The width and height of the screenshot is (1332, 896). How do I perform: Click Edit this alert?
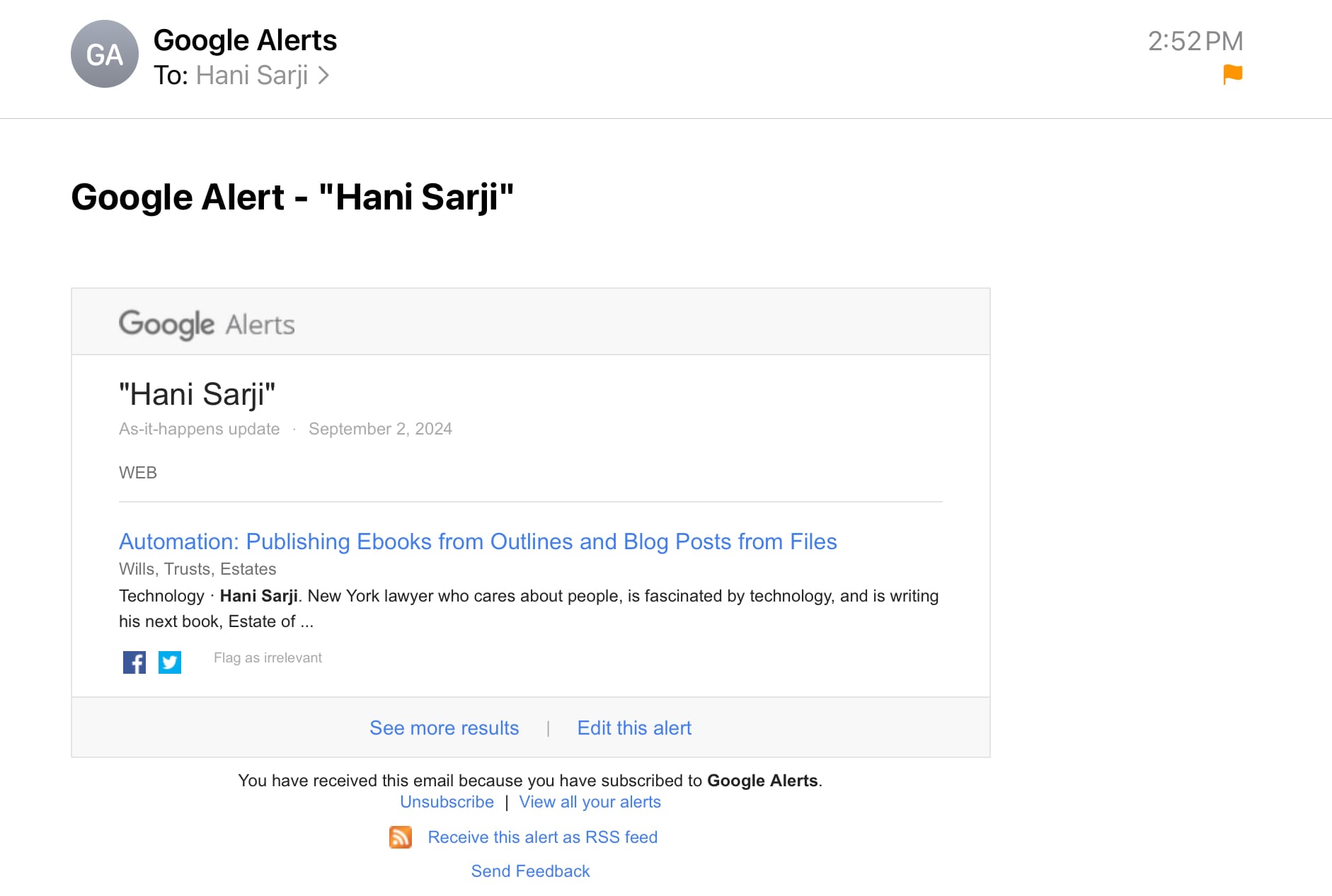coord(634,728)
